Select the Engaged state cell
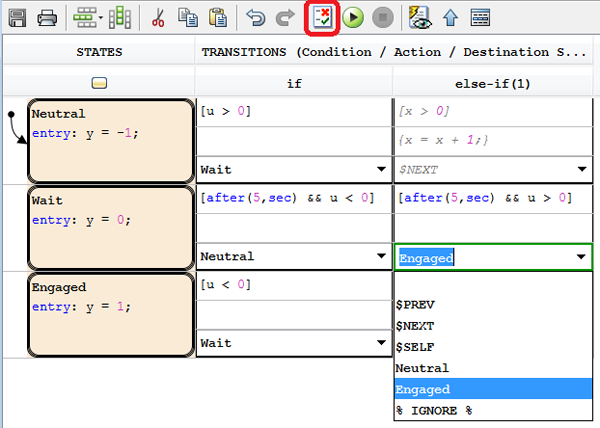600x428 pixels. 110,314
